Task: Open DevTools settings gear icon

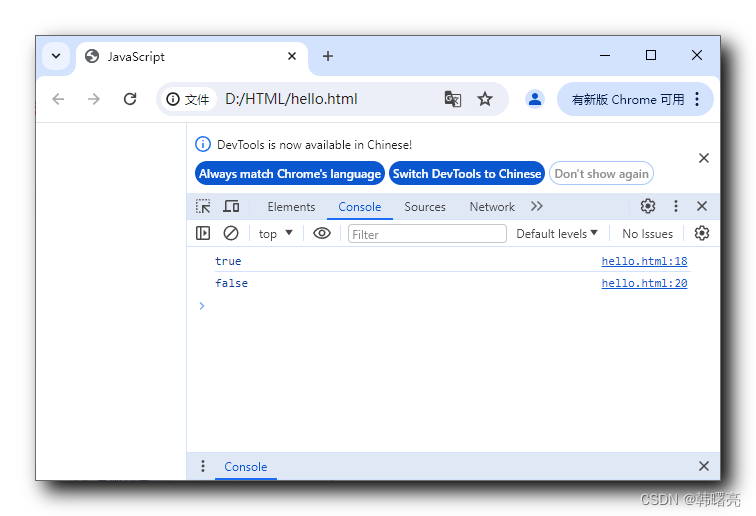Action: click(x=648, y=206)
